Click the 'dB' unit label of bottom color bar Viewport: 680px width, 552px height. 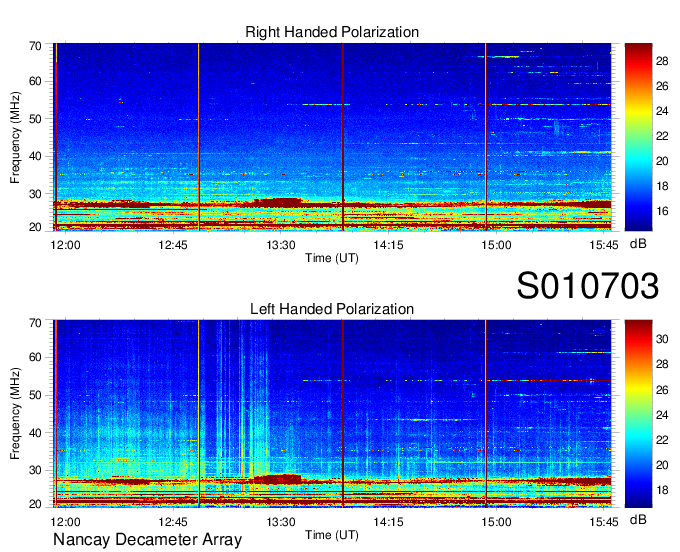tap(638, 519)
